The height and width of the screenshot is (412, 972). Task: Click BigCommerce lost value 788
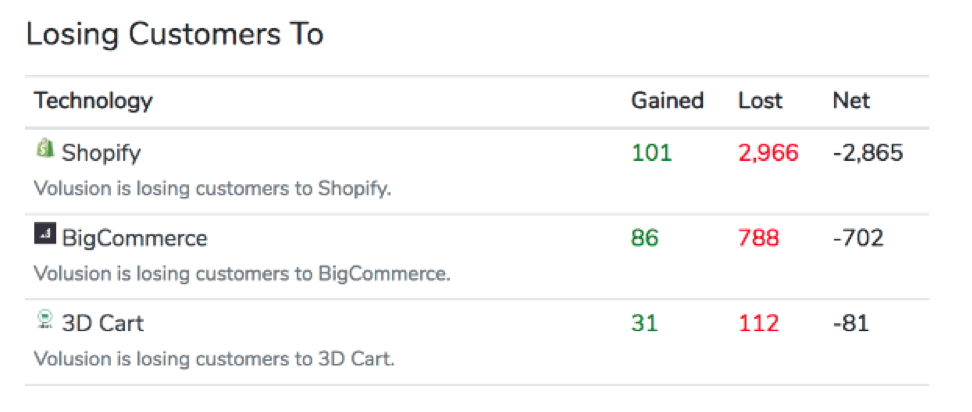[x=759, y=238]
